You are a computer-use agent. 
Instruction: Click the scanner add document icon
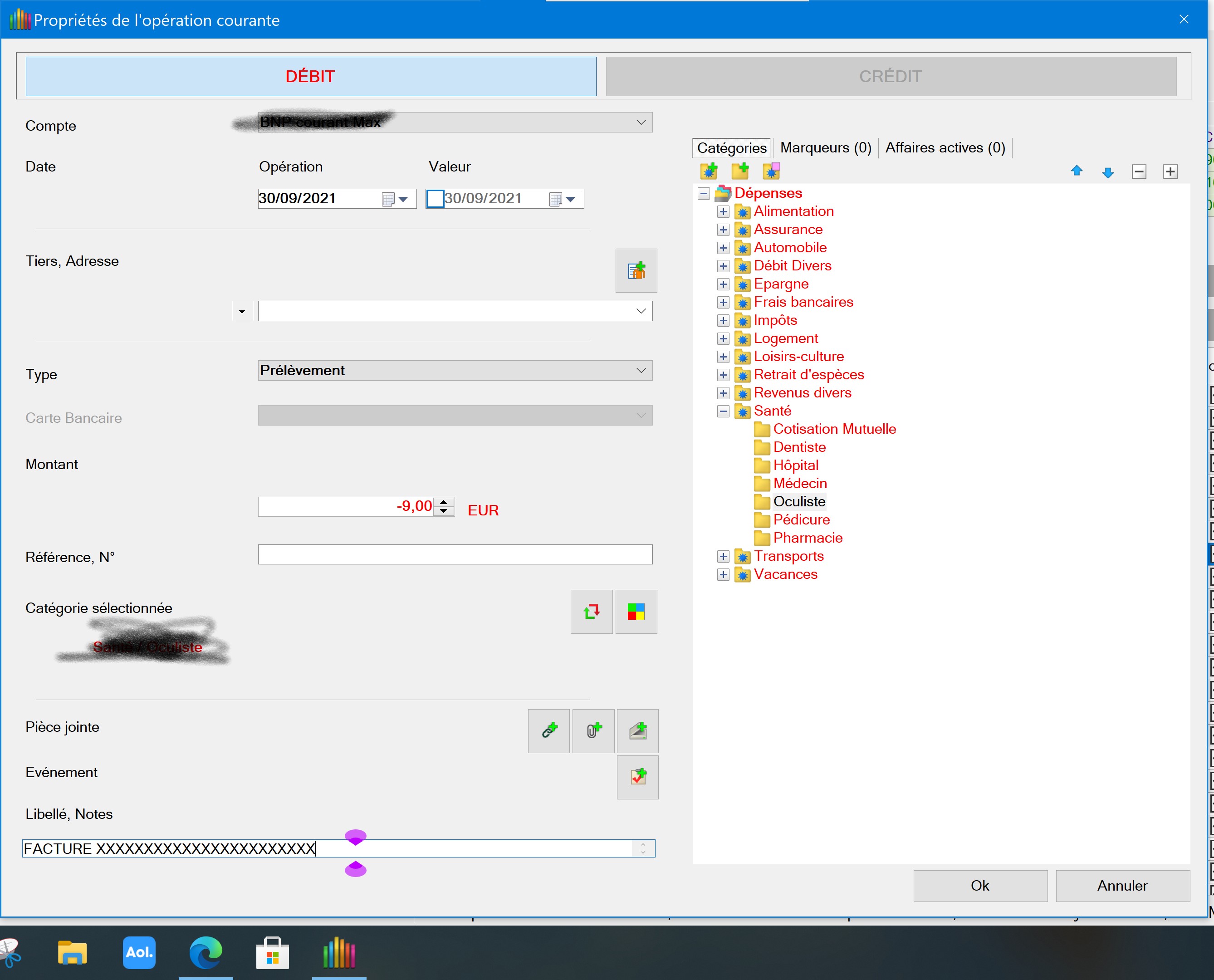click(638, 730)
